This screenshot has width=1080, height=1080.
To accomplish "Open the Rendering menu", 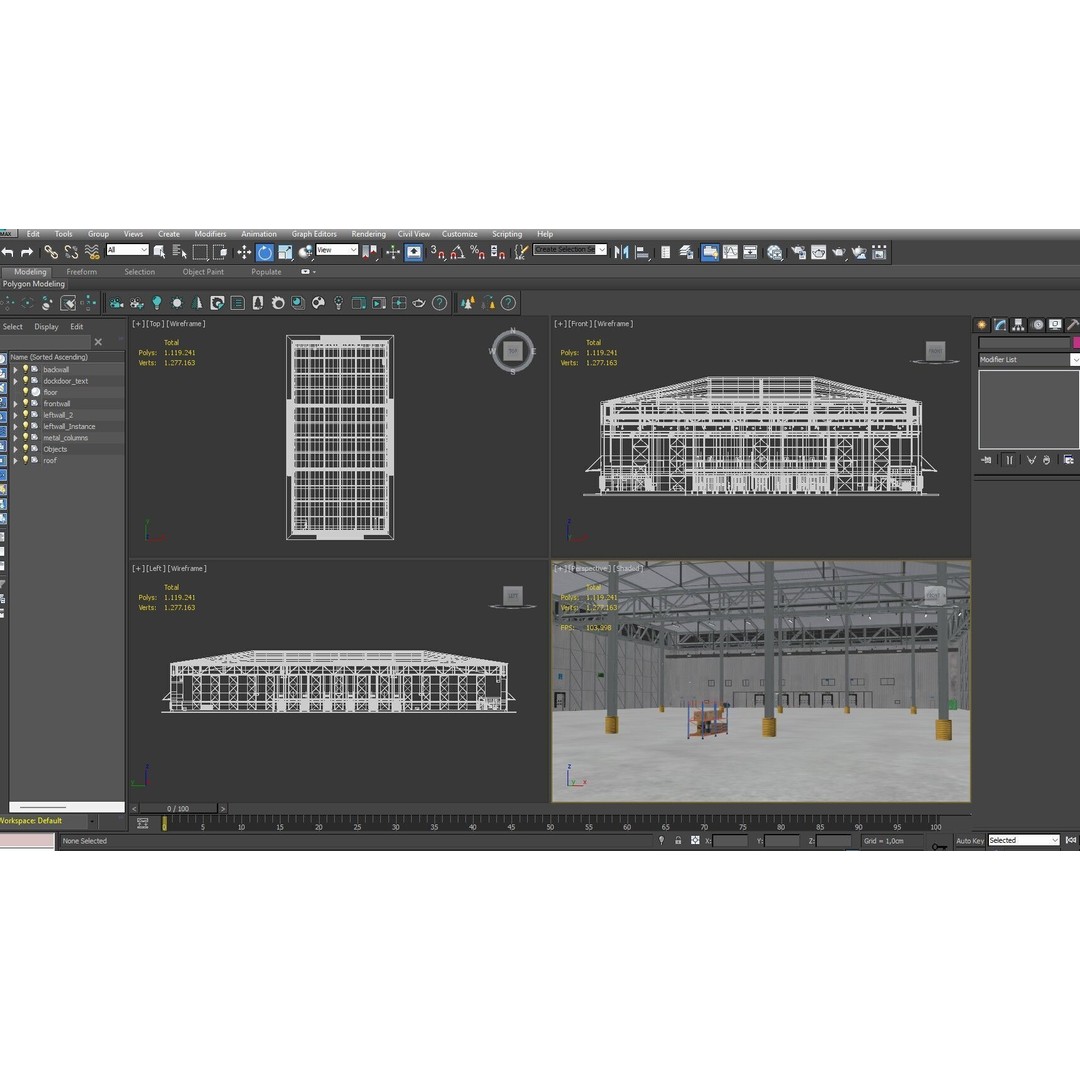I will point(368,233).
